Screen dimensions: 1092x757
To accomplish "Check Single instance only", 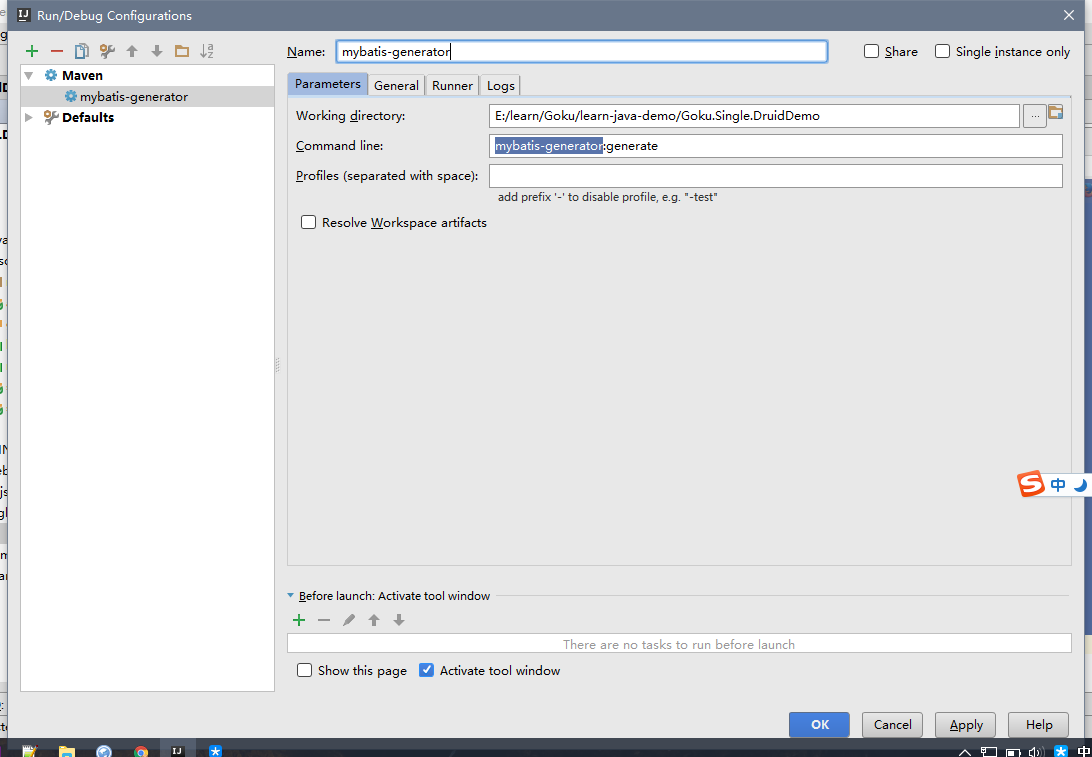I will point(942,52).
